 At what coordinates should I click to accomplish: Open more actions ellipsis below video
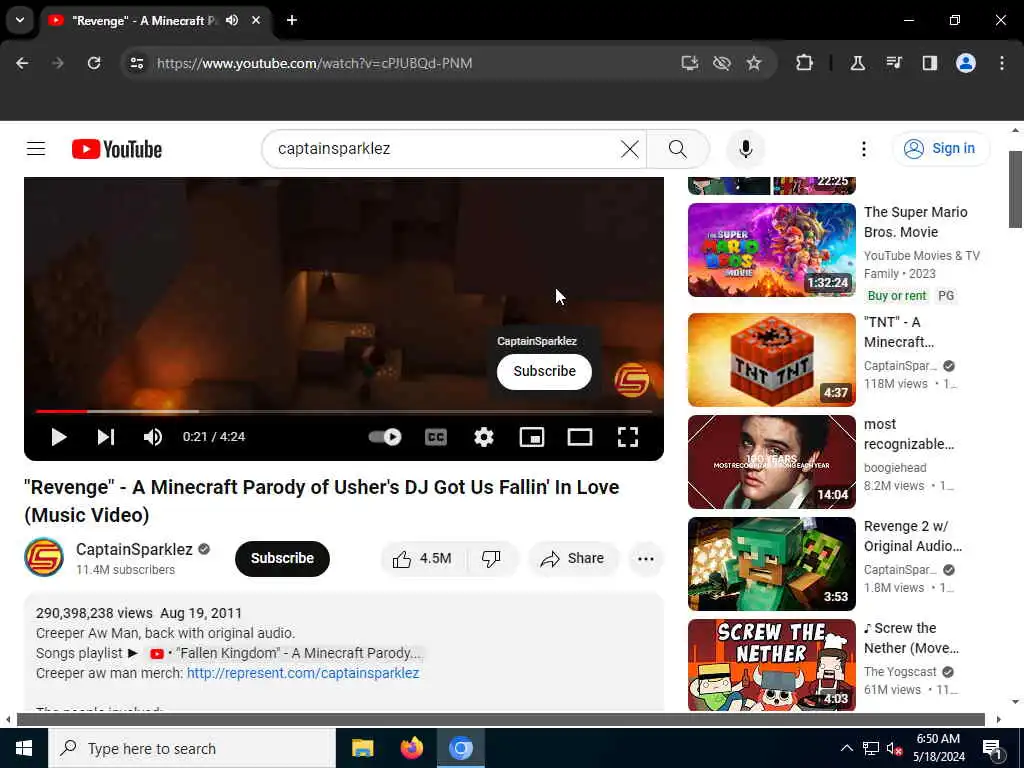click(x=645, y=558)
